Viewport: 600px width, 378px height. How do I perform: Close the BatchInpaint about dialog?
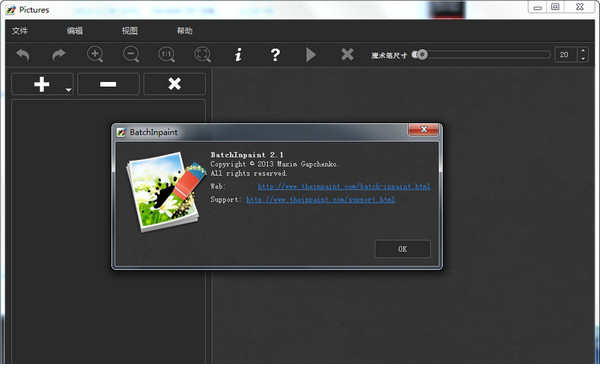pyautogui.click(x=424, y=129)
